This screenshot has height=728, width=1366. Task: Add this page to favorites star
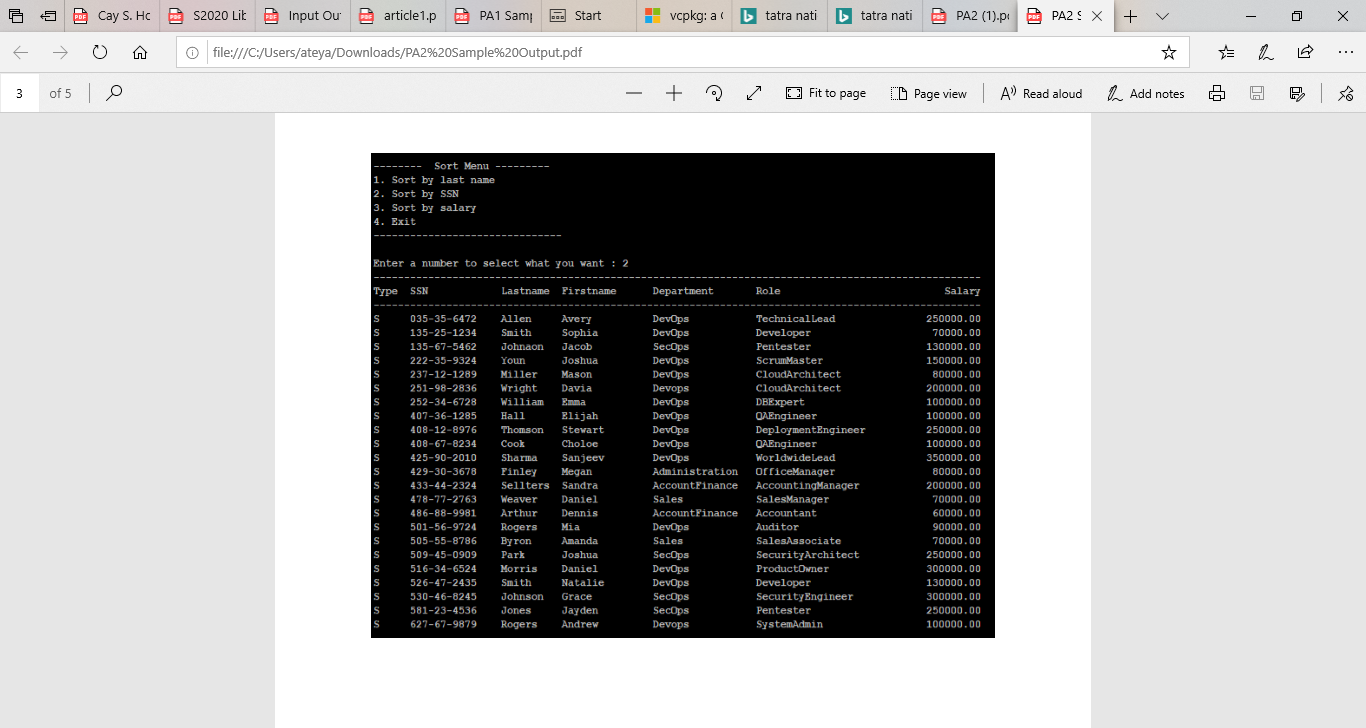(x=1168, y=53)
